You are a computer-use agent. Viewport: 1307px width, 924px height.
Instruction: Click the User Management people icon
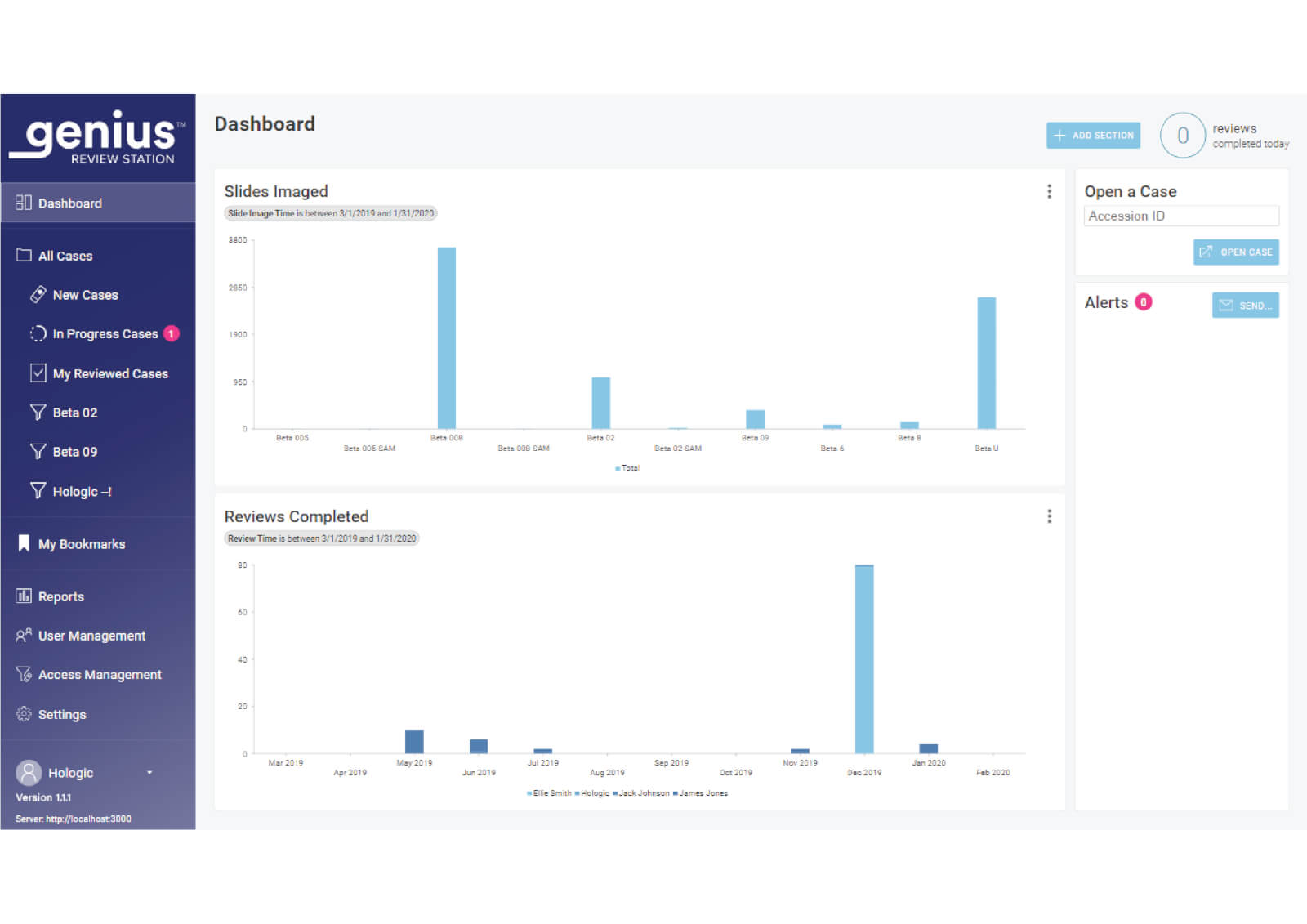pos(24,636)
